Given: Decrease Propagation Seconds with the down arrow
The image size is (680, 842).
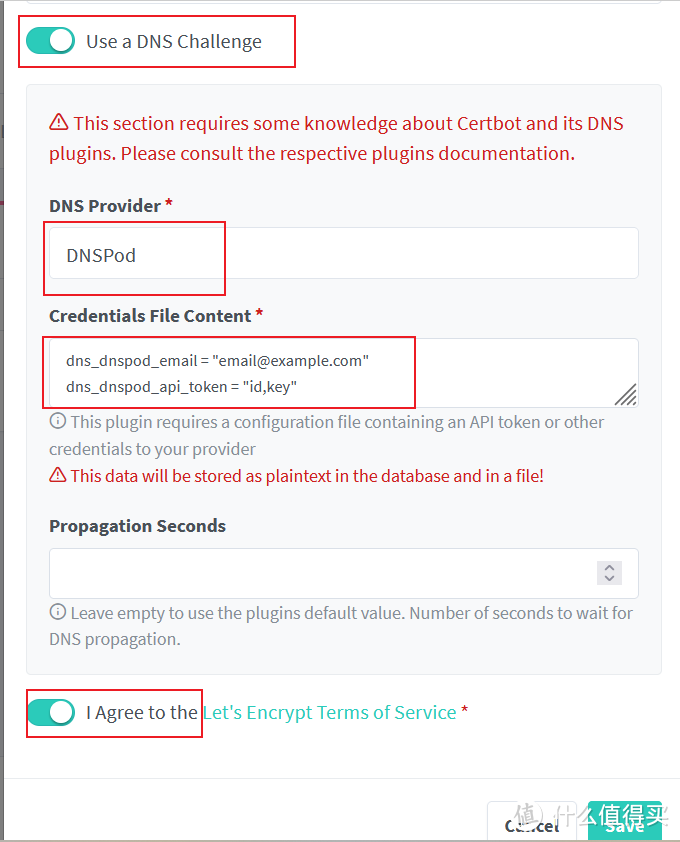Looking at the screenshot, I should [x=609, y=579].
